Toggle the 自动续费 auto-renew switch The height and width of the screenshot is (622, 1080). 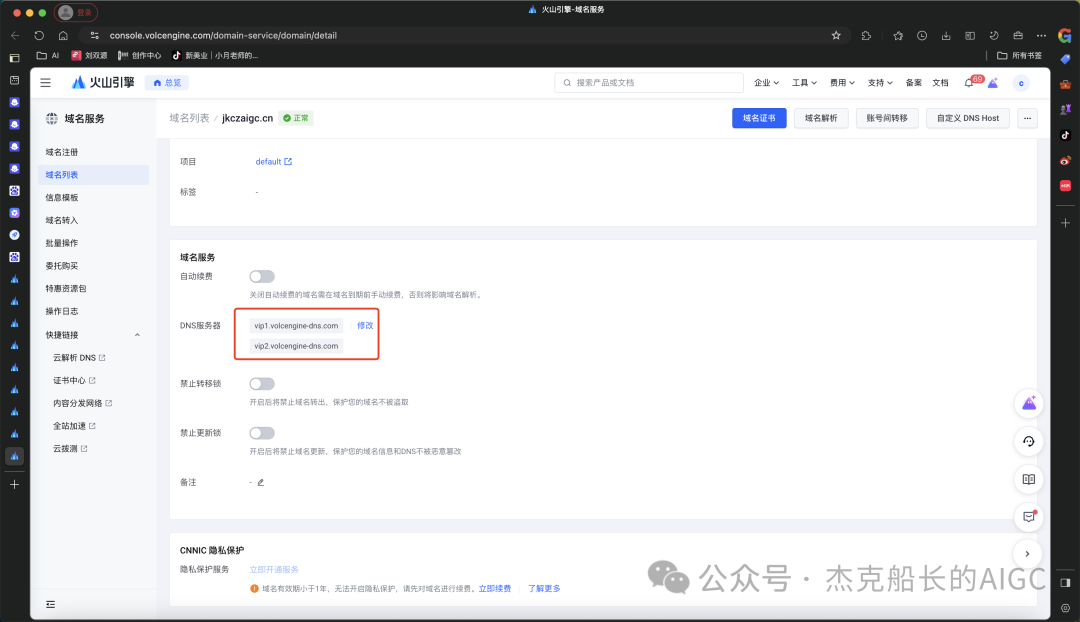click(262, 276)
